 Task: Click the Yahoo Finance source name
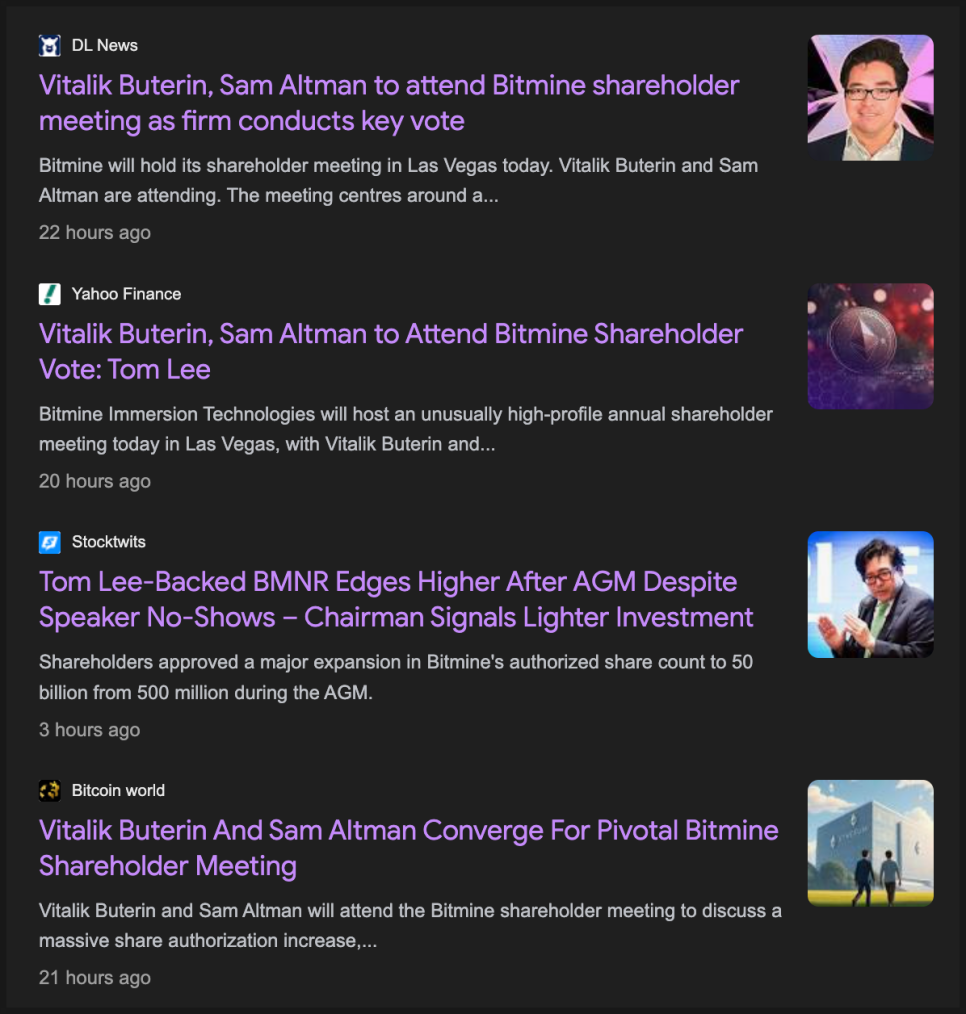126,294
